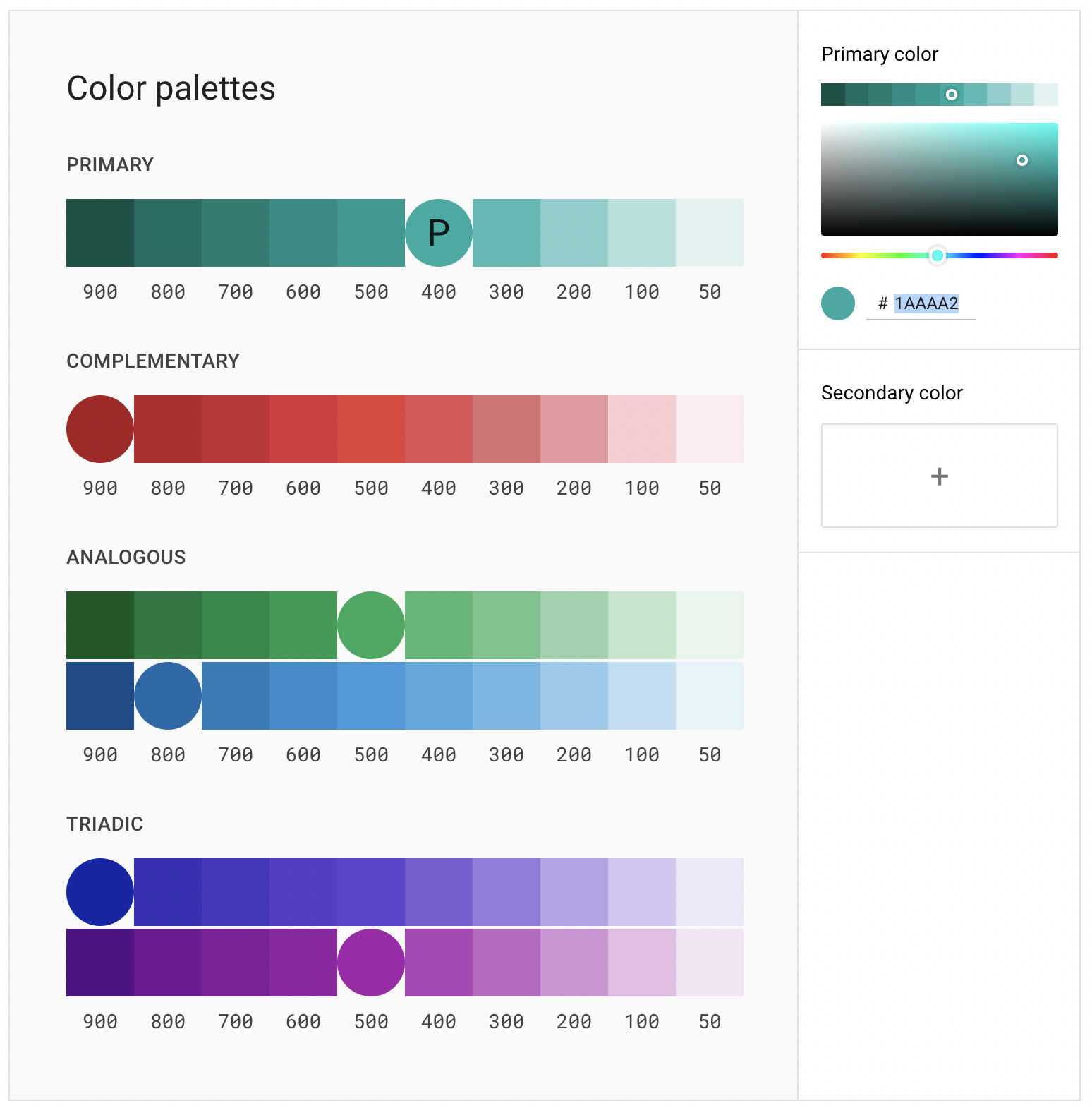
Task: Select the complementary 900 dark red circle
Action: point(100,429)
